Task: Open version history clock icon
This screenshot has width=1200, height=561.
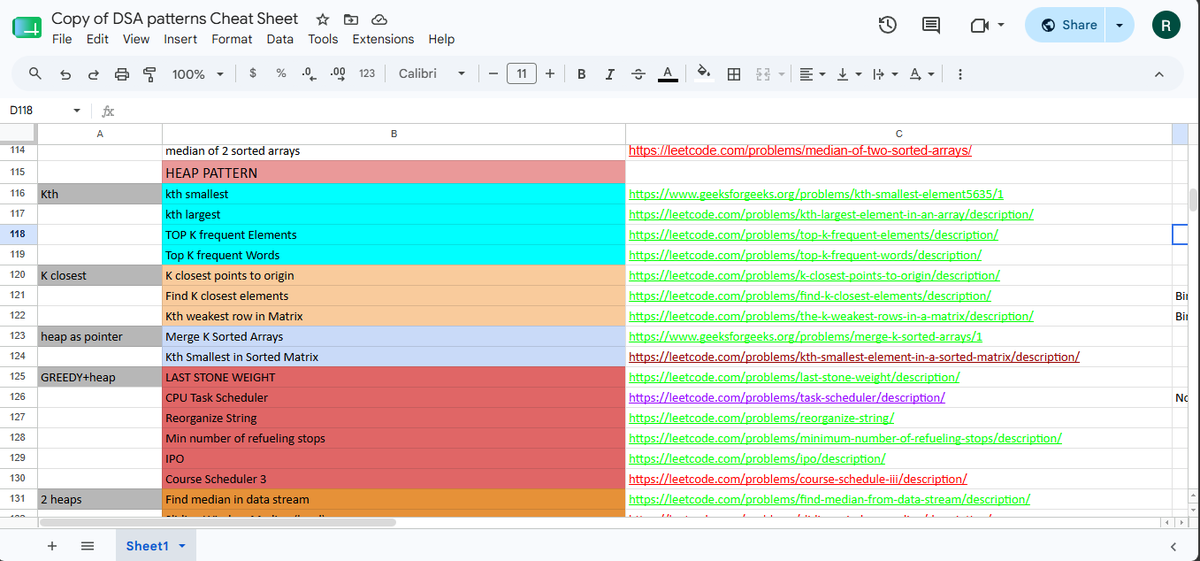Action: coord(887,26)
